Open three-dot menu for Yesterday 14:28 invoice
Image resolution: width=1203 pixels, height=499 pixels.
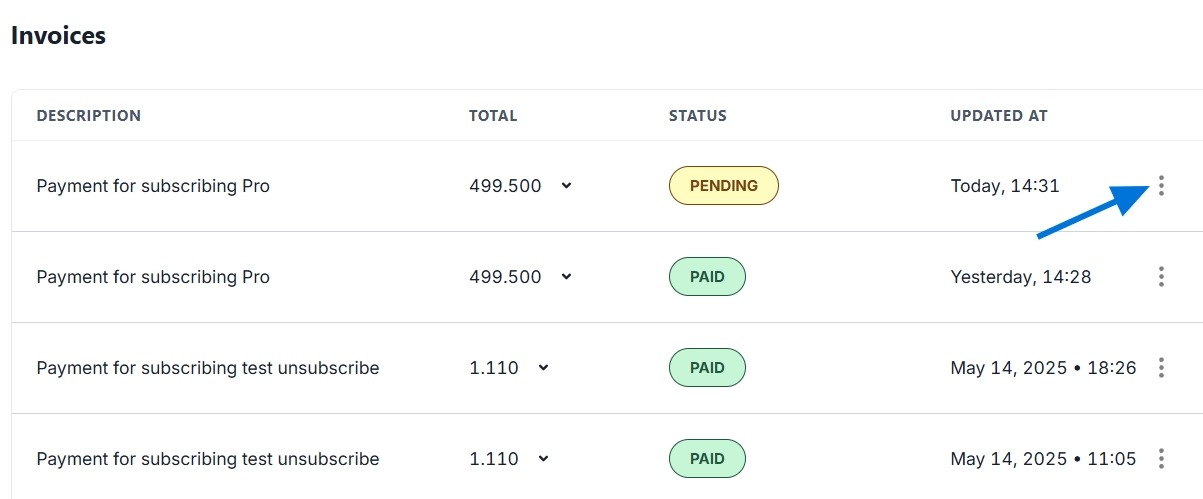(x=1161, y=277)
